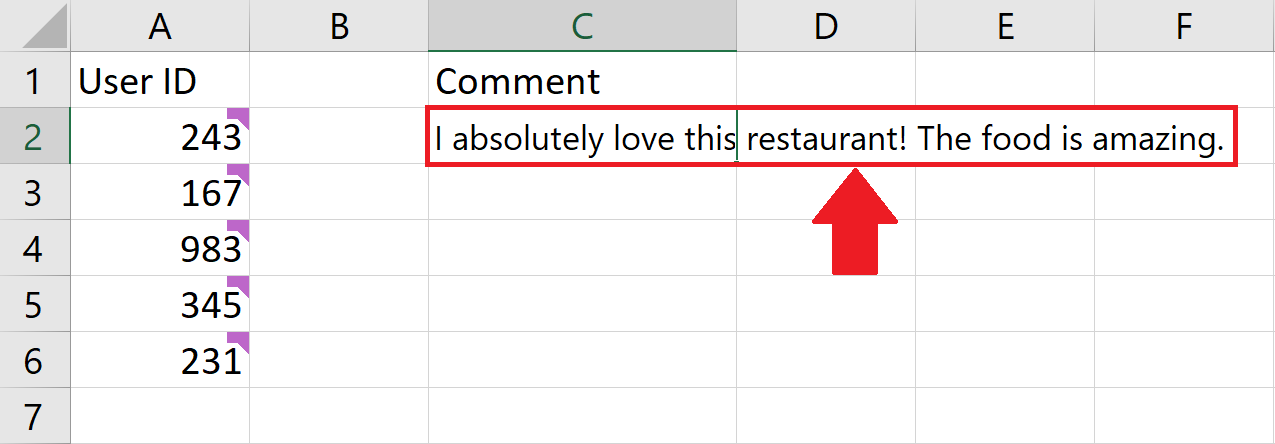Select column B header
This screenshot has height=444, width=1275.
(339, 26)
